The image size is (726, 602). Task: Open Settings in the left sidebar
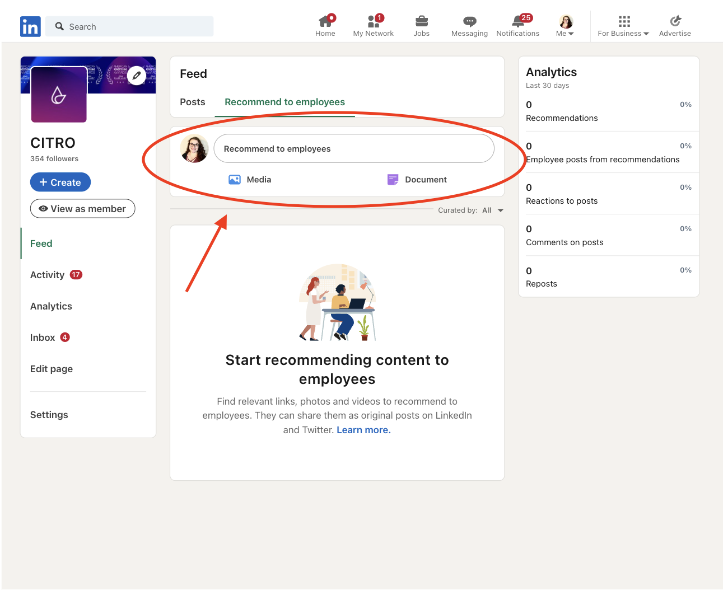pos(49,415)
